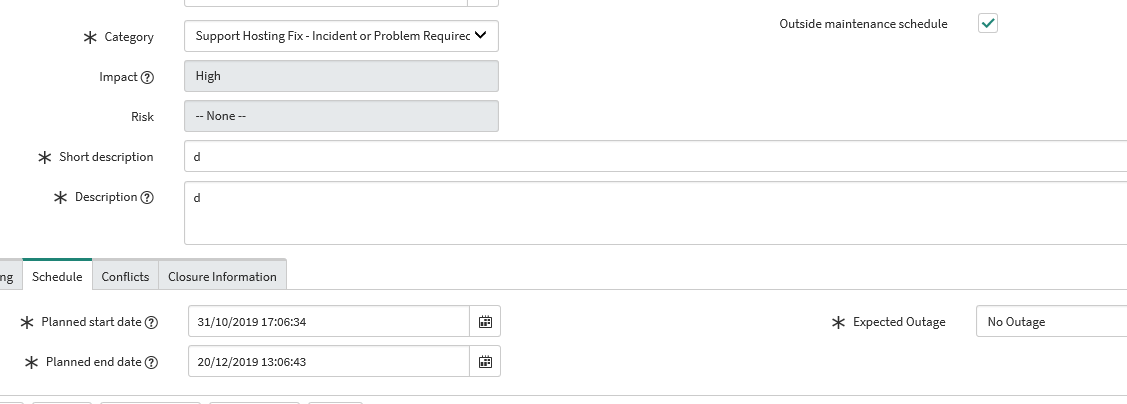1127x404 pixels.
Task: Show help for the Planned start date field
Action: [x=151, y=322]
